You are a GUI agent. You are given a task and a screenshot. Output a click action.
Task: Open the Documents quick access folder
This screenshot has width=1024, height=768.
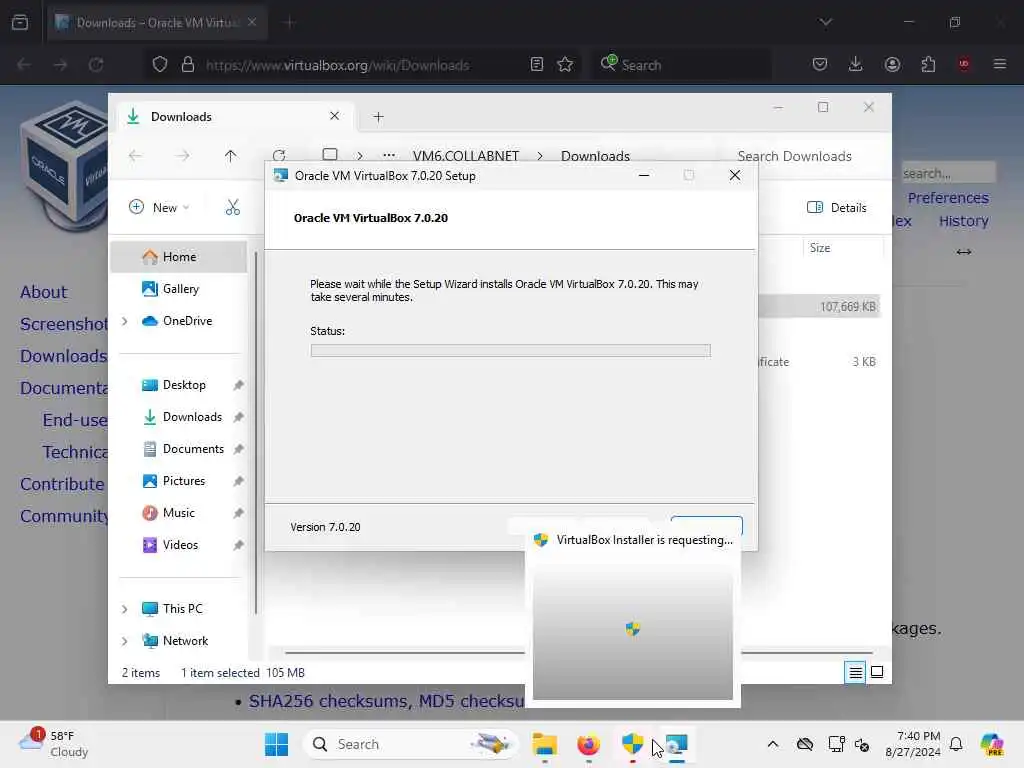tap(193, 449)
